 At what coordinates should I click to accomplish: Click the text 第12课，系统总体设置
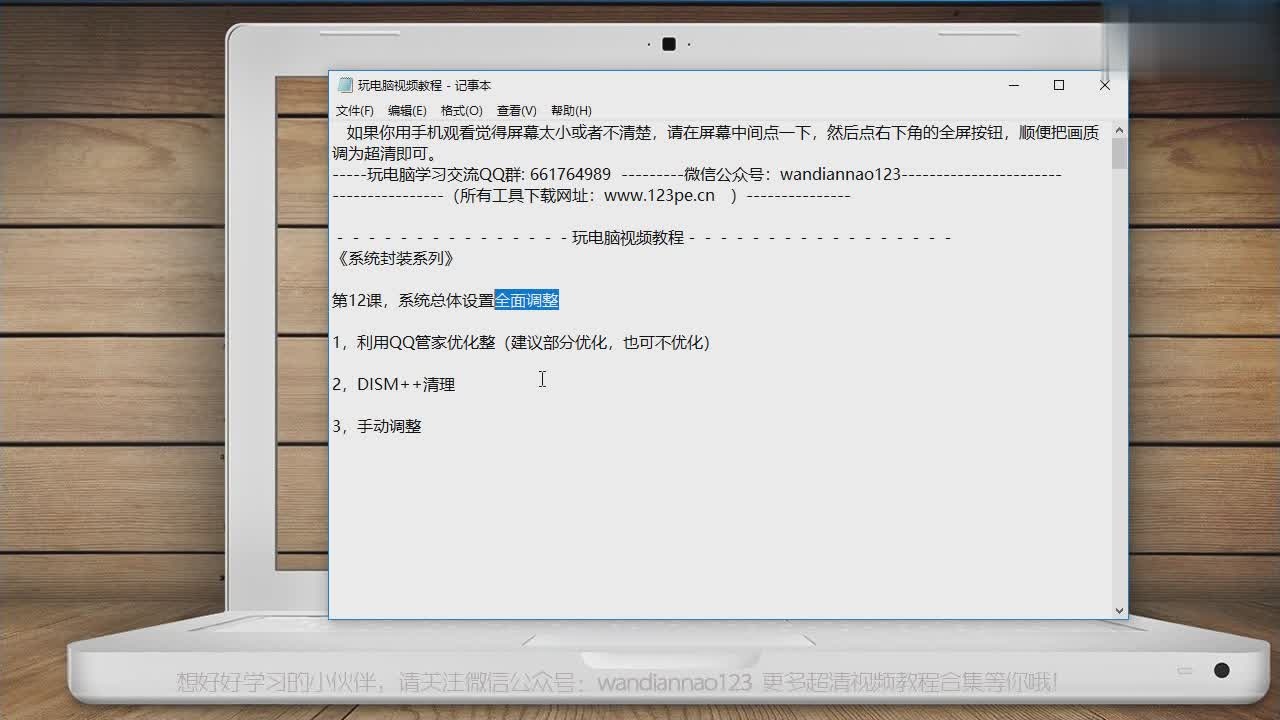pos(413,300)
